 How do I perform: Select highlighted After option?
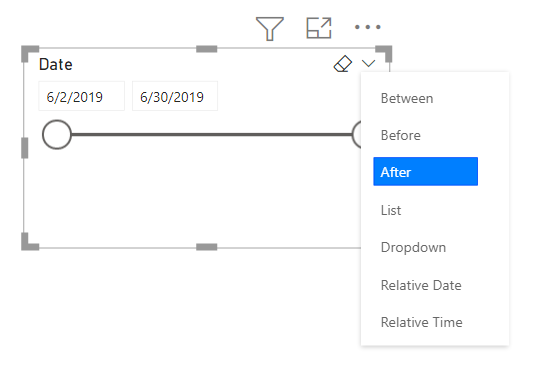pos(425,172)
